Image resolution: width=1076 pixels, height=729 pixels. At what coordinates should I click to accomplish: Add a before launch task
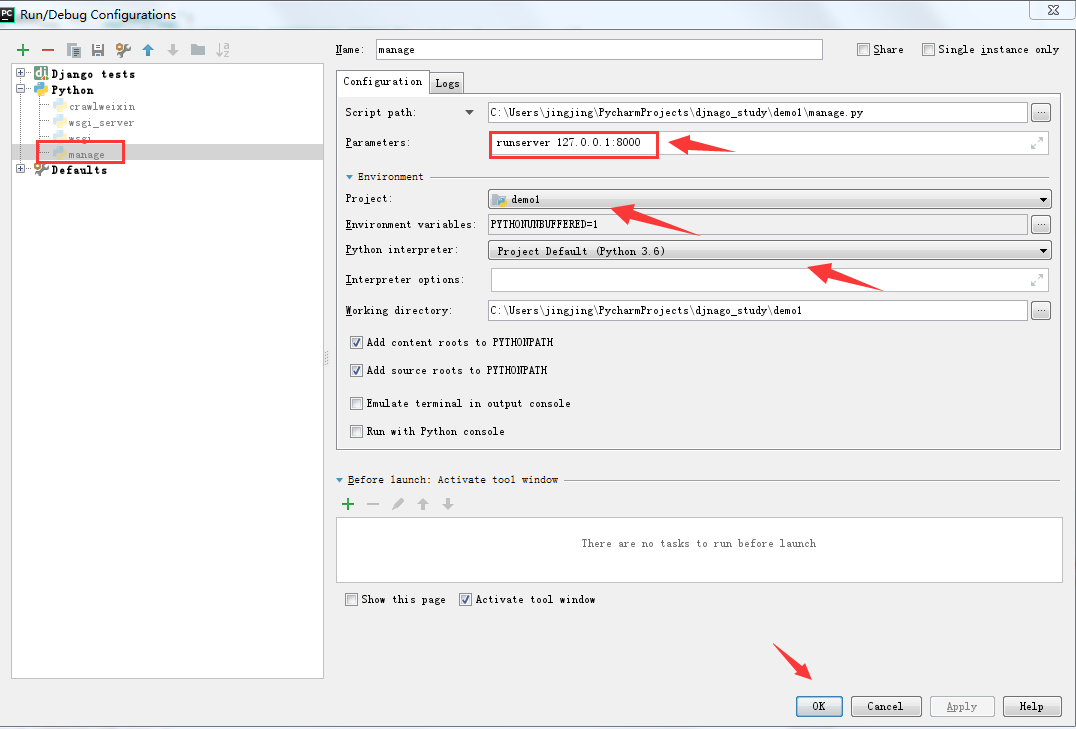tap(348, 505)
